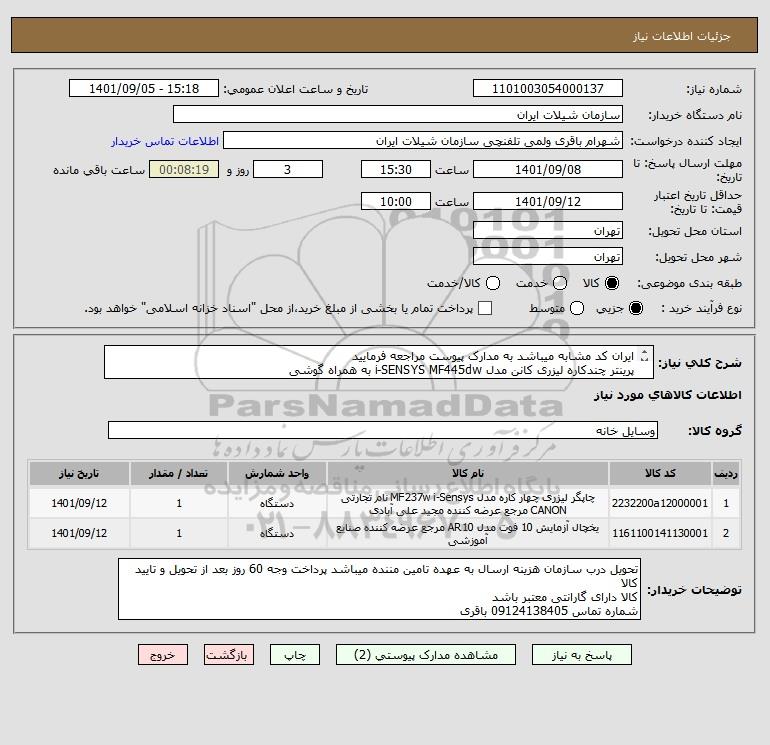Click the remaining time countdown 00:08:19
Viewport: 770px width, 745px height.
tap(184, 169)
